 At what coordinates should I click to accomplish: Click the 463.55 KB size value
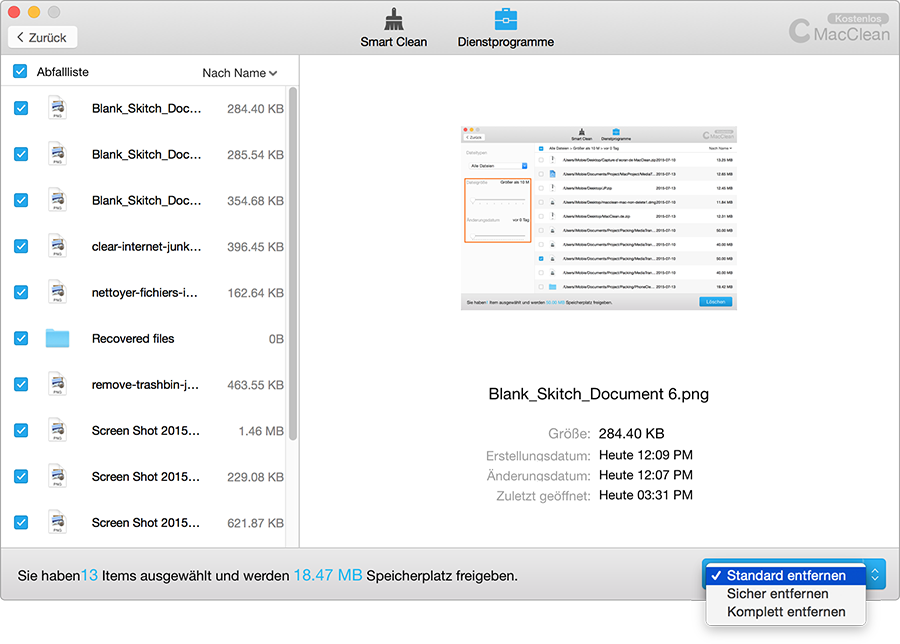[x=255, y=385]
